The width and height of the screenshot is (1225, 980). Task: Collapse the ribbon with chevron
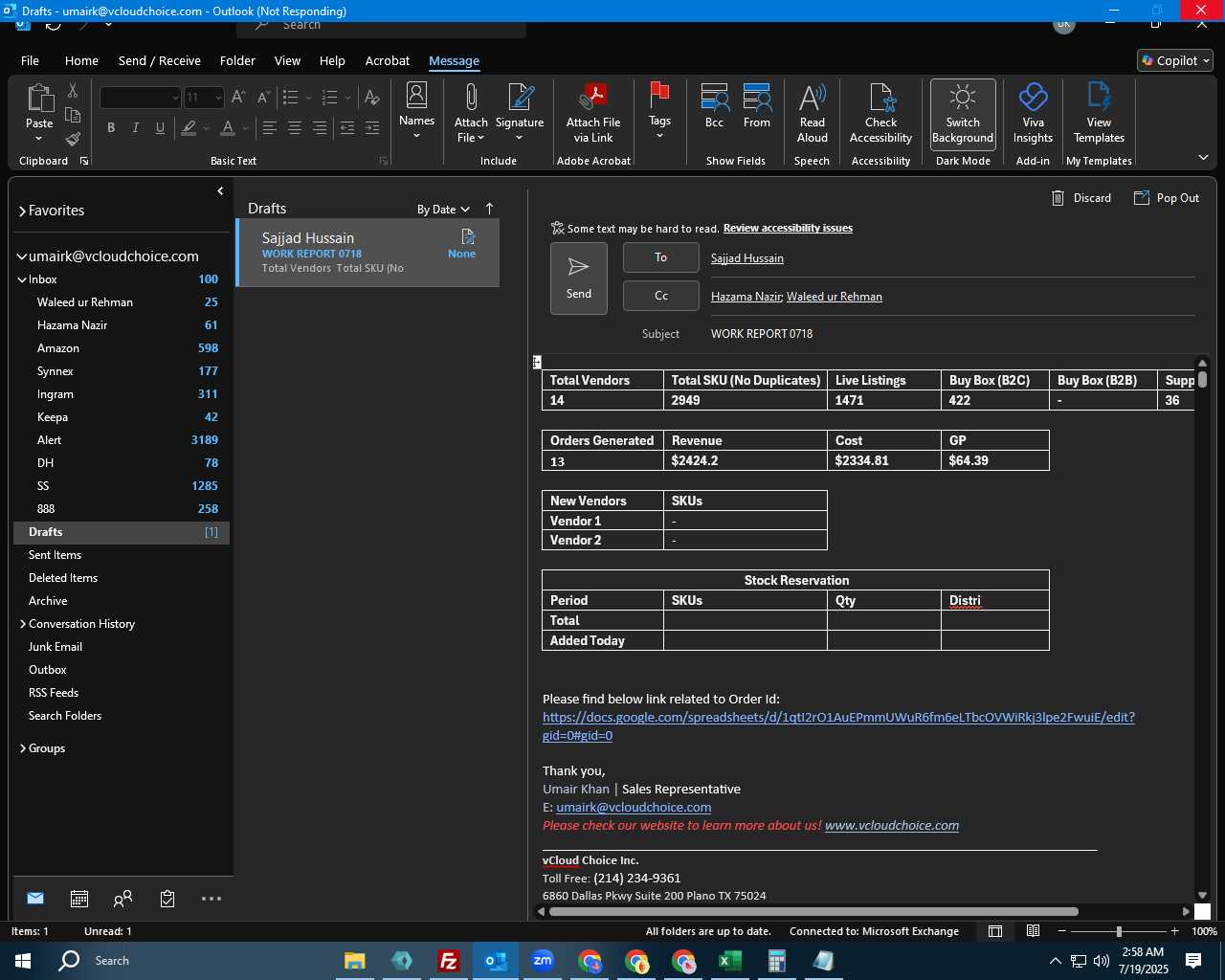click(1203, 157)
